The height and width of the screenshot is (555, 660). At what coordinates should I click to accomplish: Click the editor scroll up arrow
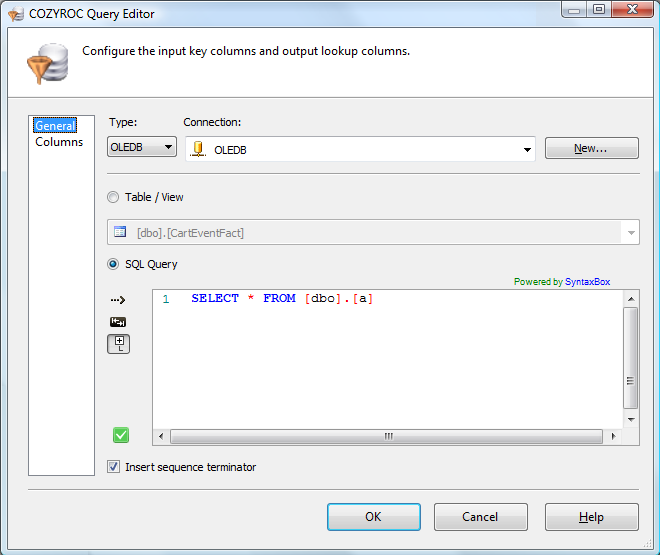pyautogui.click(x=631, y=299)
